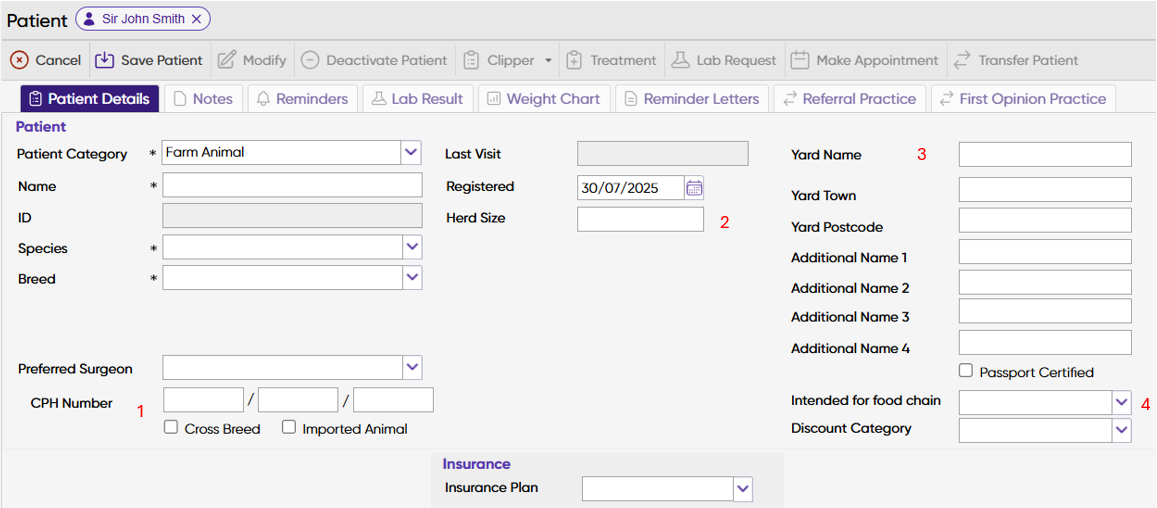Go to the Reminder Letters tab
1157x508 pixels.
[692, 99]
